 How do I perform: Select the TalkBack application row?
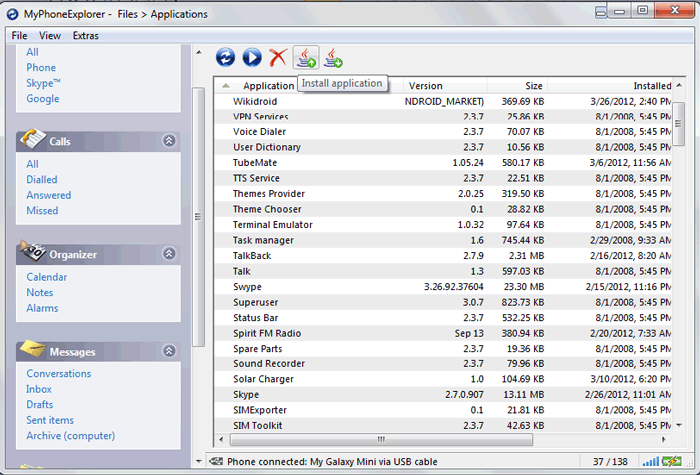[443, 256]
